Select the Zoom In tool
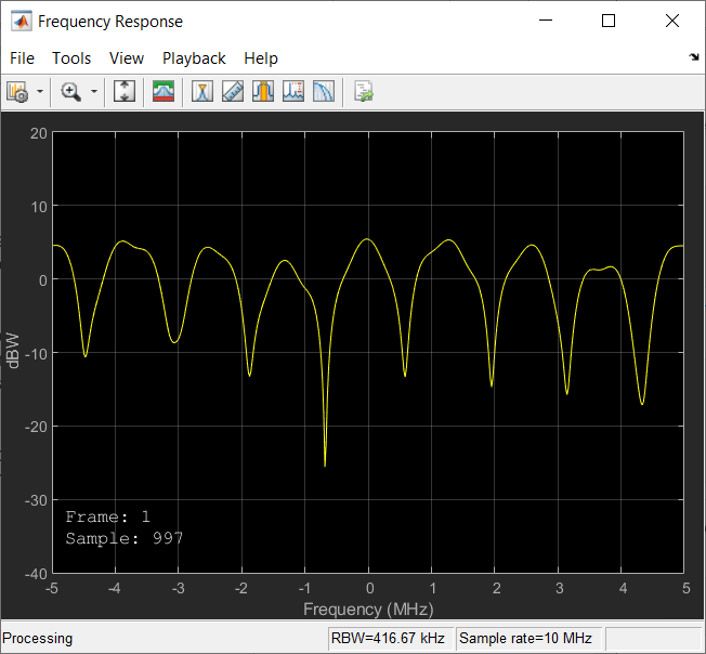Screen dimensions: 706x654 (71, 92)
